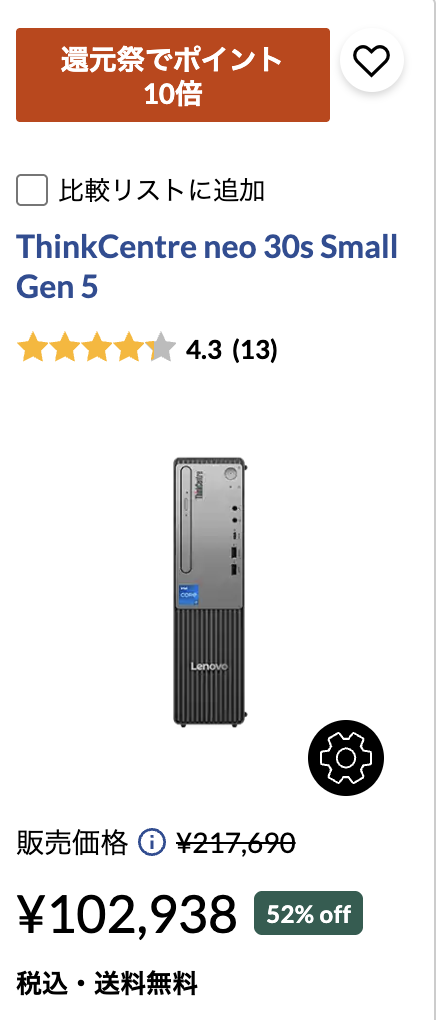Click the Intel Core sticker on the PC
Viewport: 436px width, 1020px height.
pyautogui.click(x=191, y=596)
